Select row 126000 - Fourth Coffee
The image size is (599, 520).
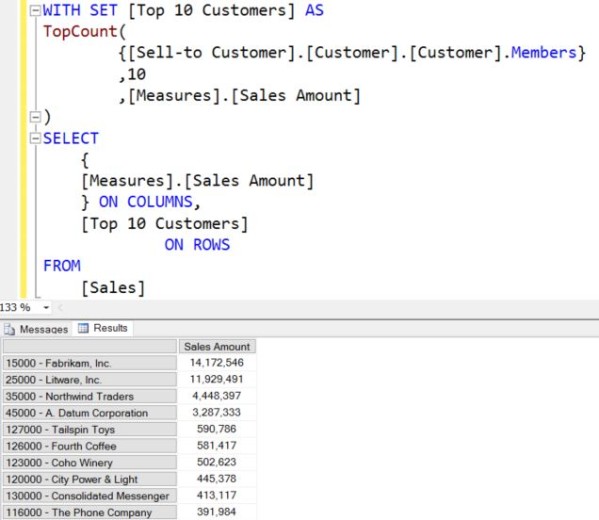click(x=90, y=446)
